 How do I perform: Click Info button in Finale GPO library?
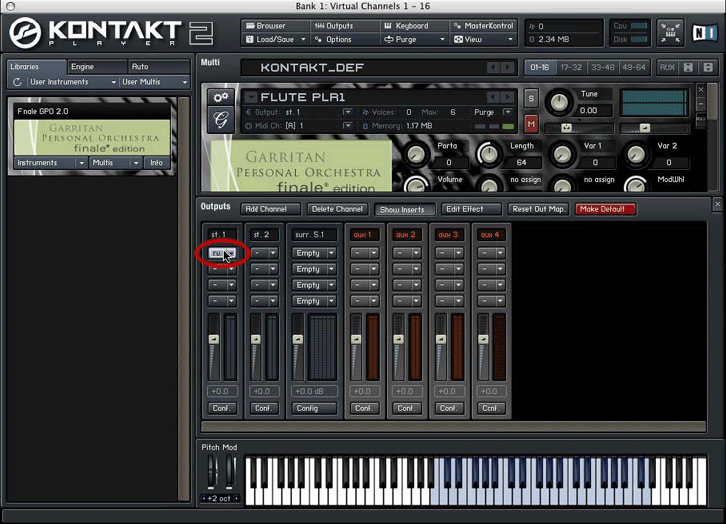pos(156,162)
